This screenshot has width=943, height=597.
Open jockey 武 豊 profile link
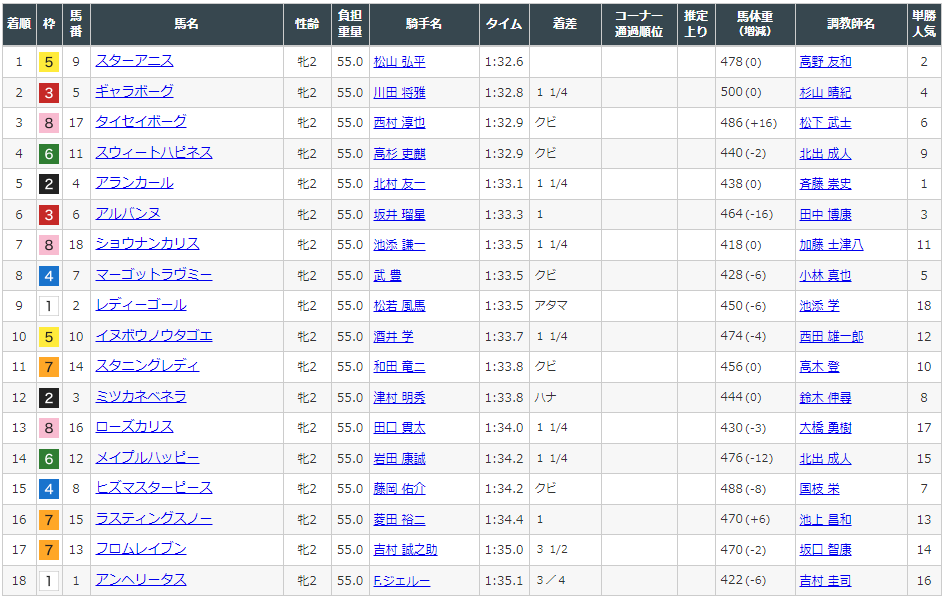(x=386, y=276)
